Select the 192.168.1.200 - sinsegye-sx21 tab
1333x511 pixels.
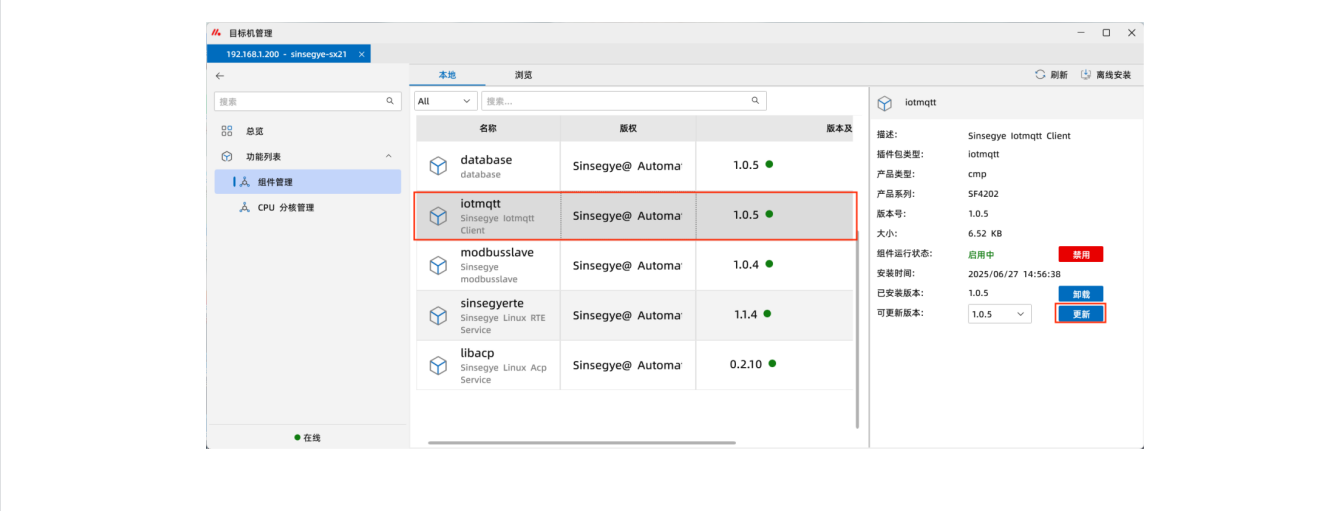[x=289, y=54]
